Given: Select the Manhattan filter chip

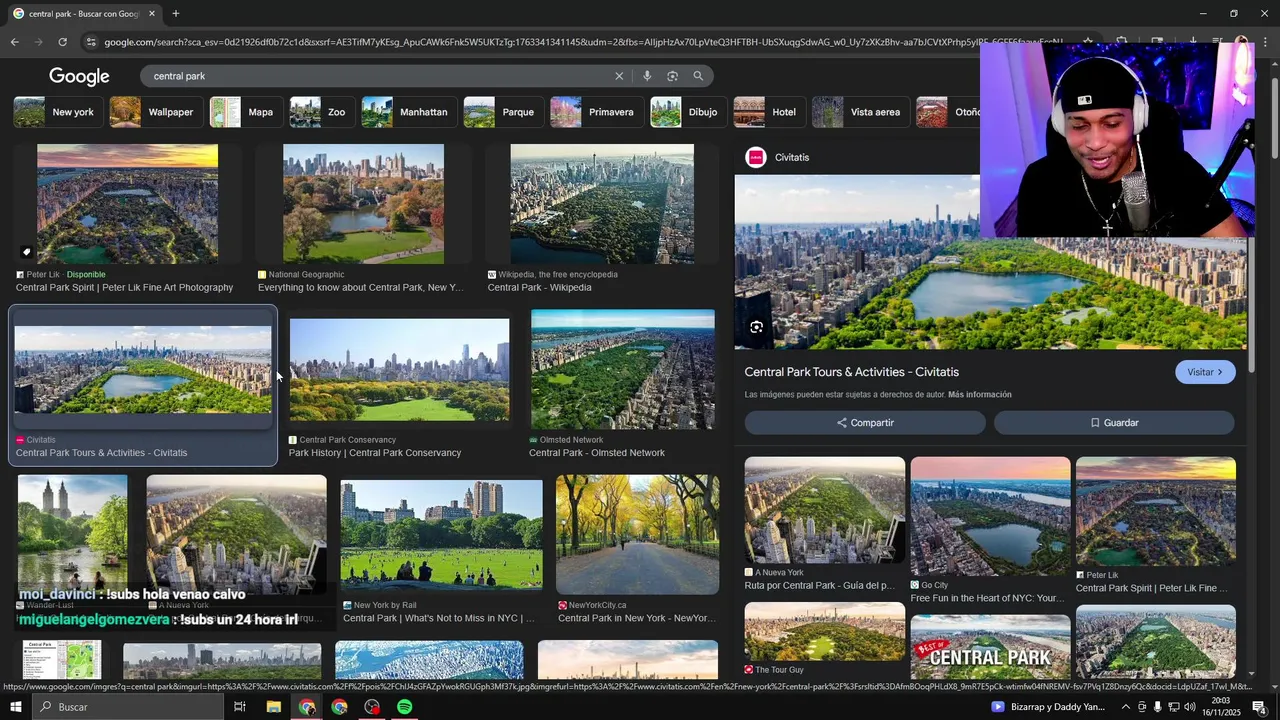Looking at the screenshot, I should point(409,112).
